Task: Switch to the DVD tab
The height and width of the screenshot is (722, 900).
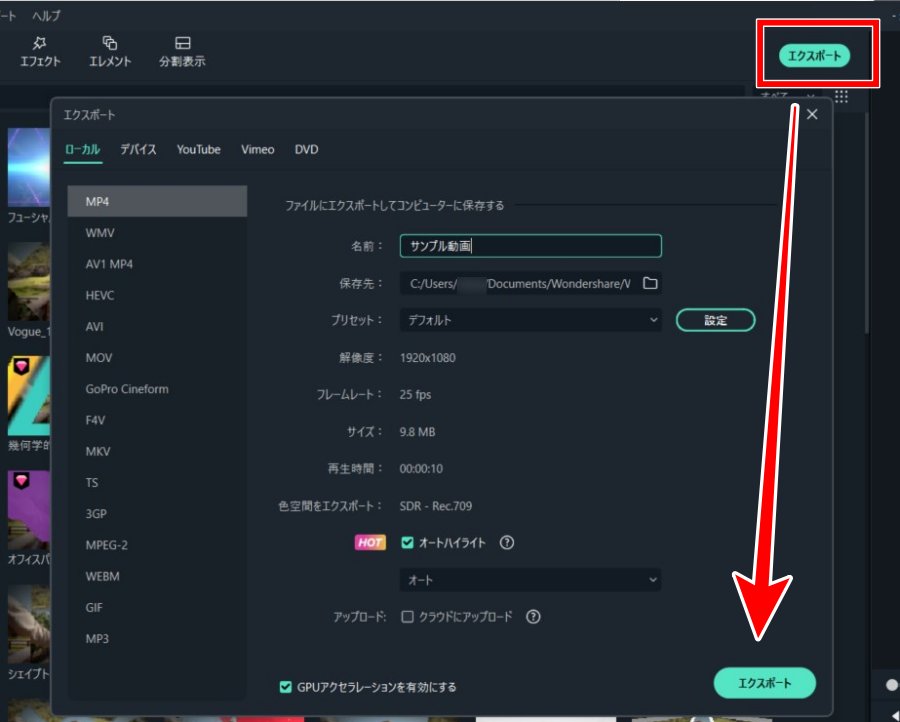Action: pyautogui.click(x=307, y=149)
